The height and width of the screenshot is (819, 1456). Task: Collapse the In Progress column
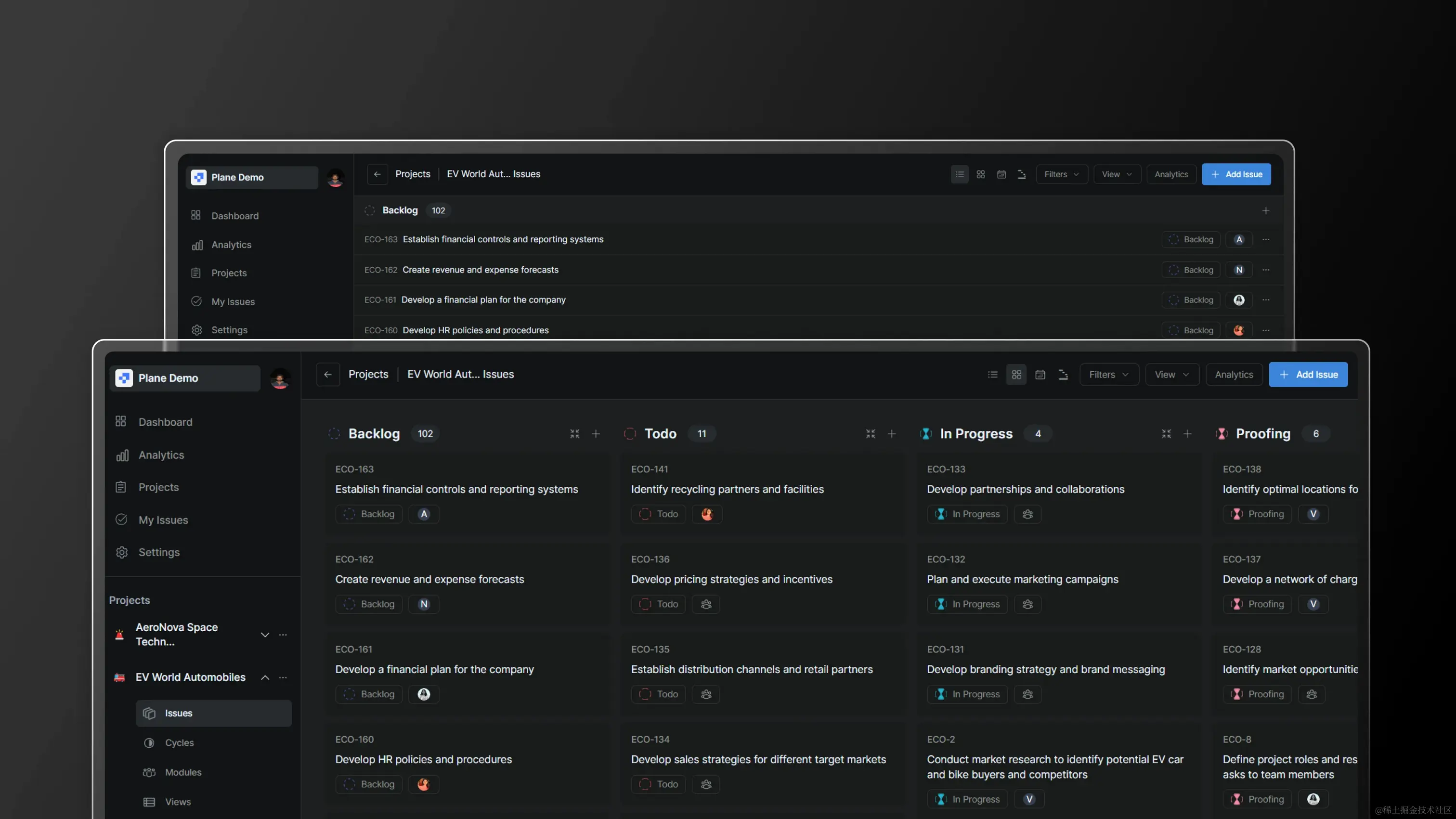pos(1166,433)
